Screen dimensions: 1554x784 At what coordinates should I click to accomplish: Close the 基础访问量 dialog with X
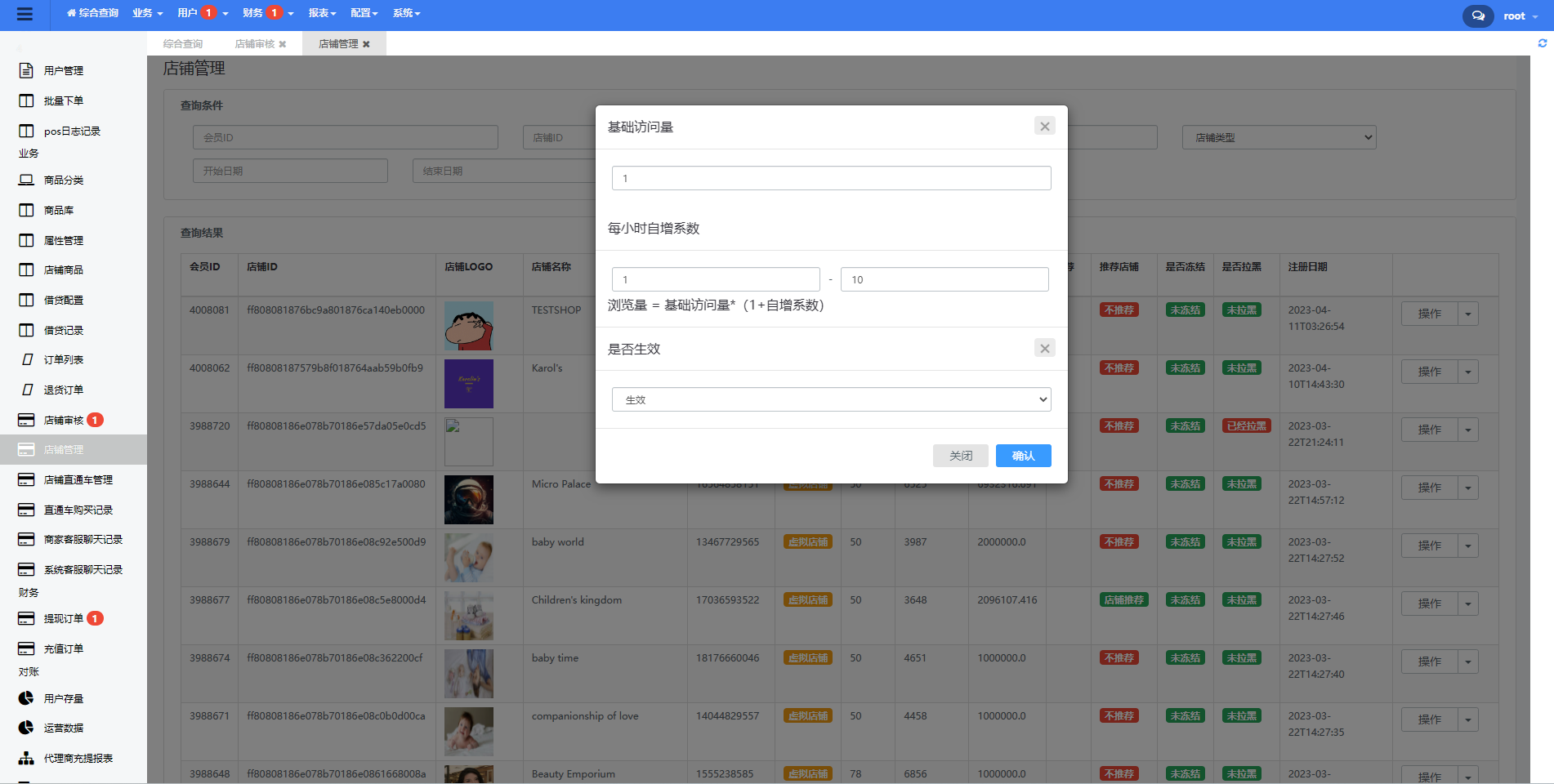(x=1044, y=126)
